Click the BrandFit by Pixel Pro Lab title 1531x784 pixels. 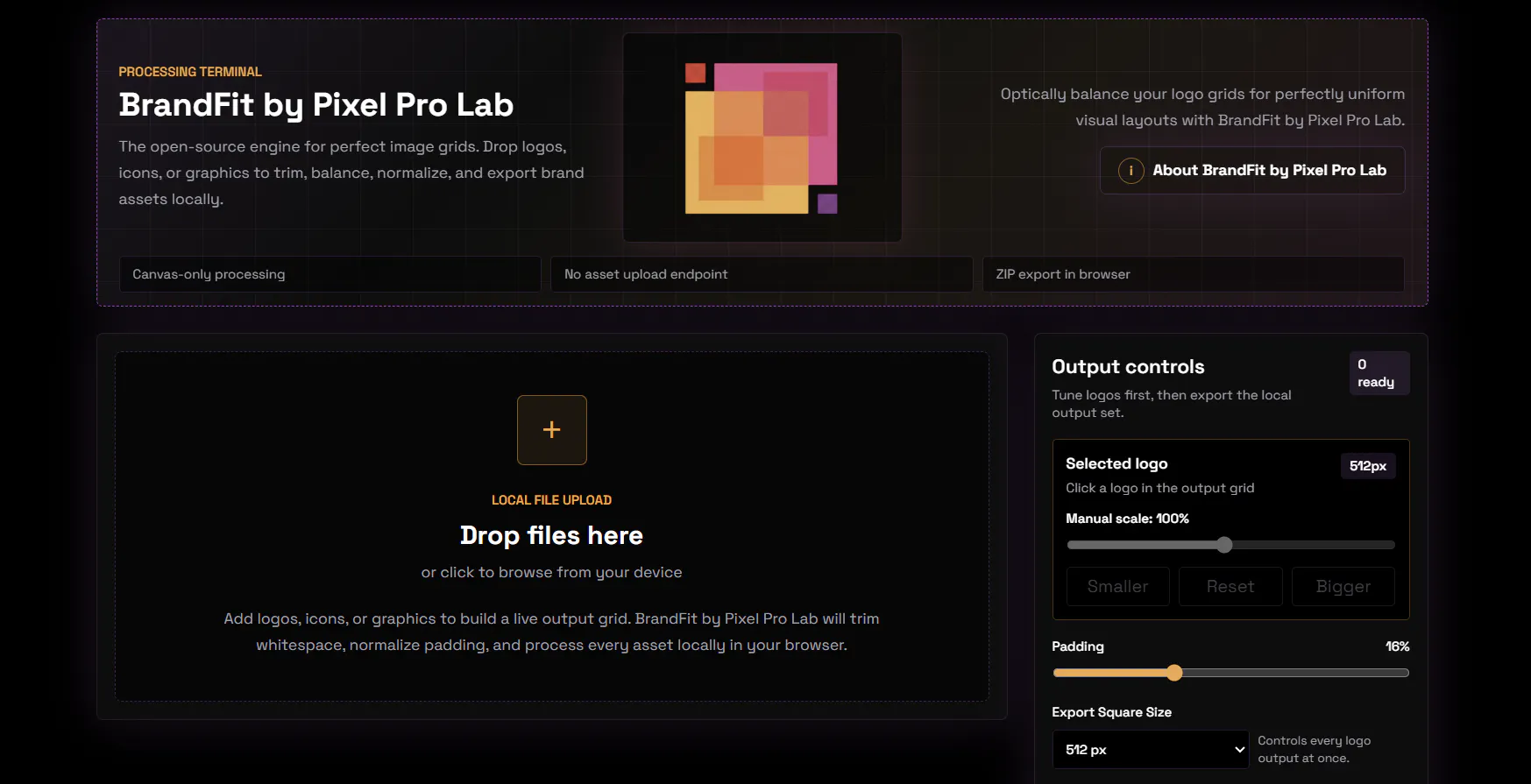tap(316, 105)
